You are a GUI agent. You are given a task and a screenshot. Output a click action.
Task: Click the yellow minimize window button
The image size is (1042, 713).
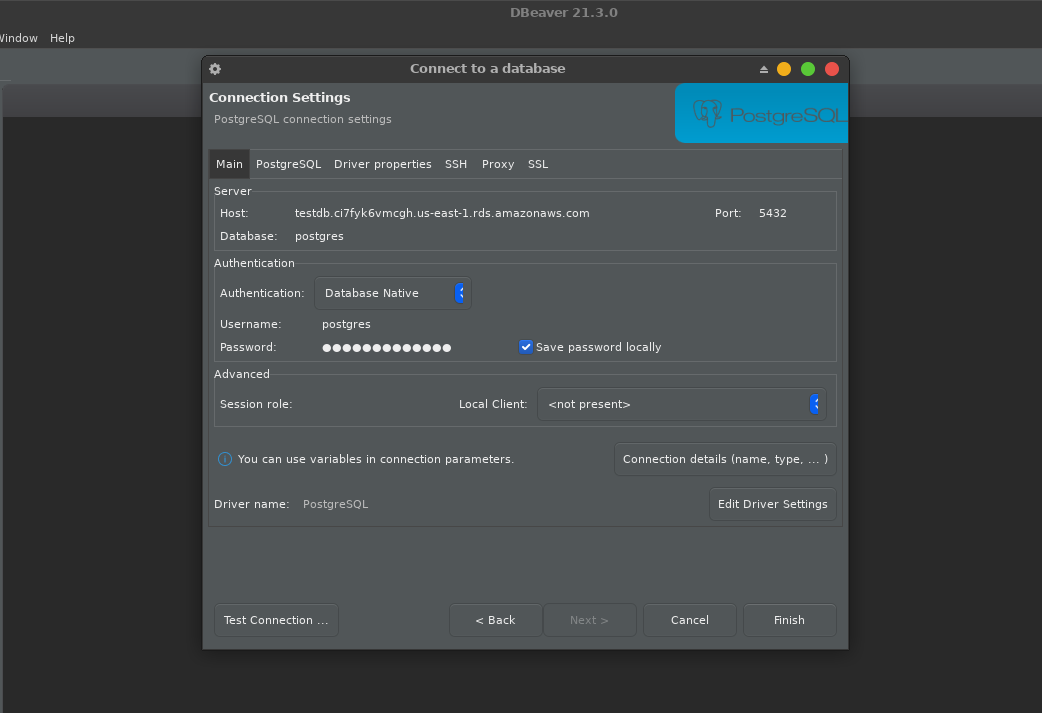click(x=784, y=69)
